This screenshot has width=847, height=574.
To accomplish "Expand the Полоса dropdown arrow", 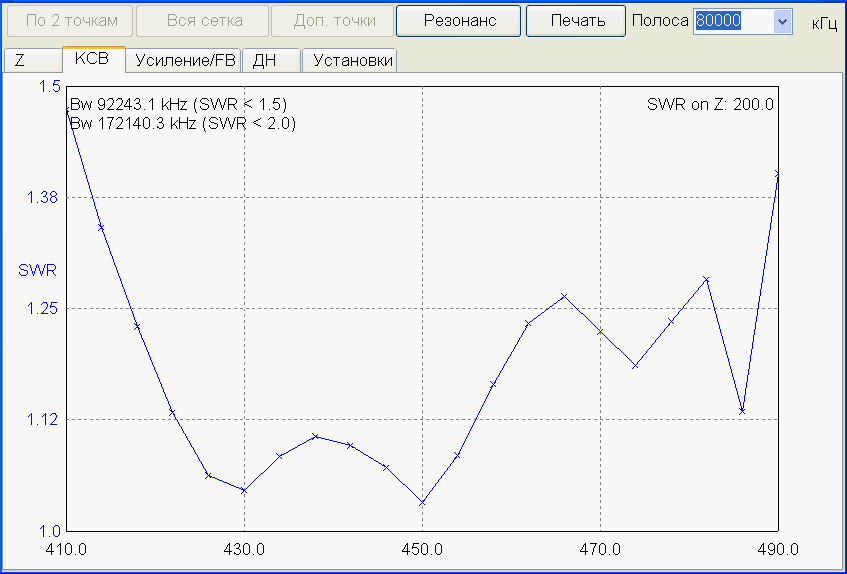I will pyautogui.click(x=782, y=21).
